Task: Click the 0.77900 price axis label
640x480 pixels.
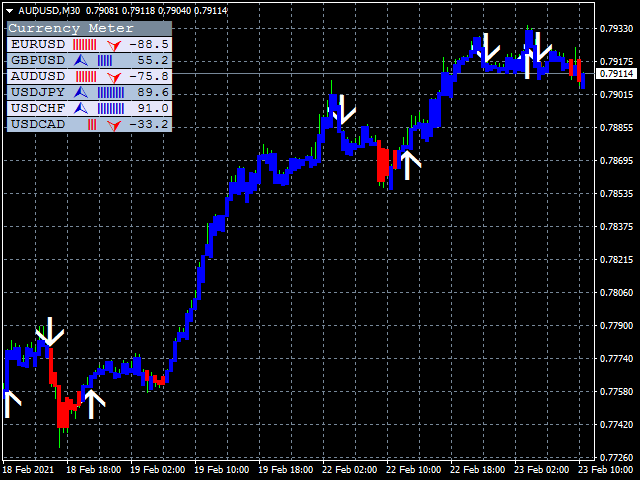Action: pyautogui.click(x=616, y=326)
